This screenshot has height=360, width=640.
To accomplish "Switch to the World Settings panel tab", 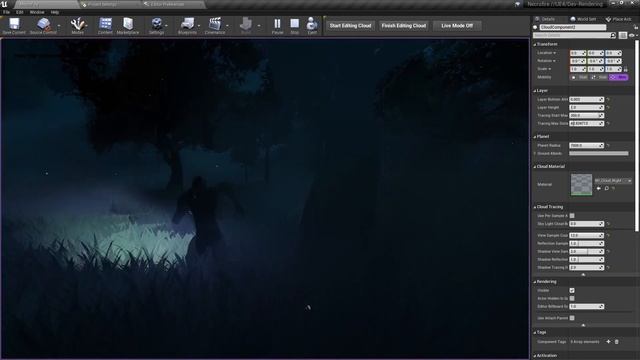I will click(x=583, y=19).
